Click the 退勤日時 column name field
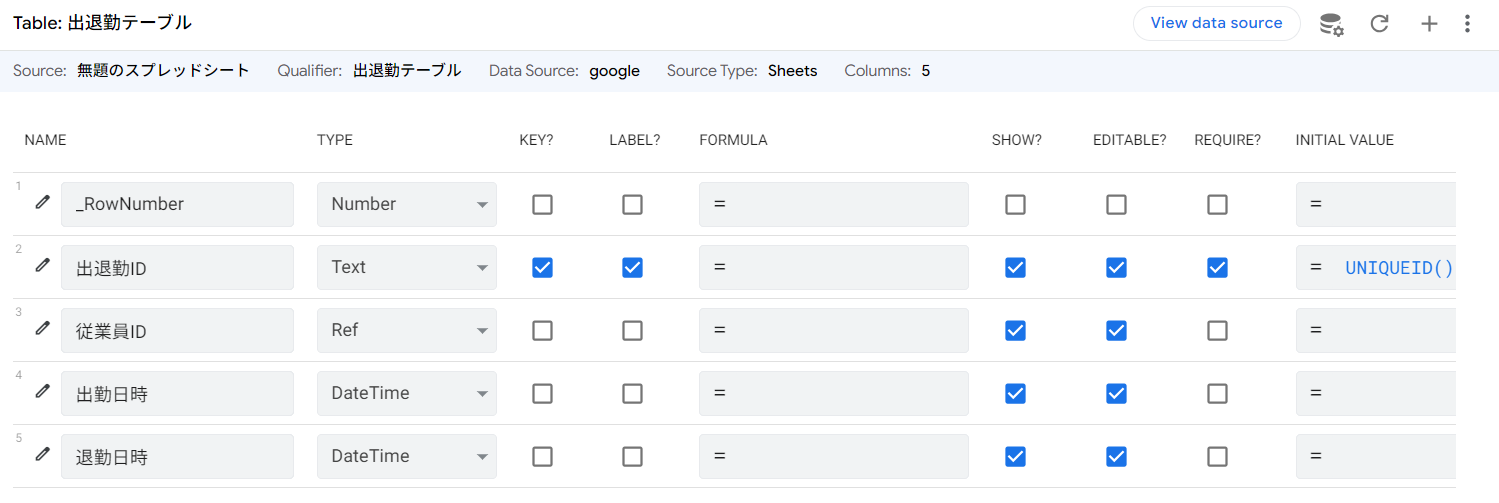Screen dimensions: 1499x503 [177, 456]
